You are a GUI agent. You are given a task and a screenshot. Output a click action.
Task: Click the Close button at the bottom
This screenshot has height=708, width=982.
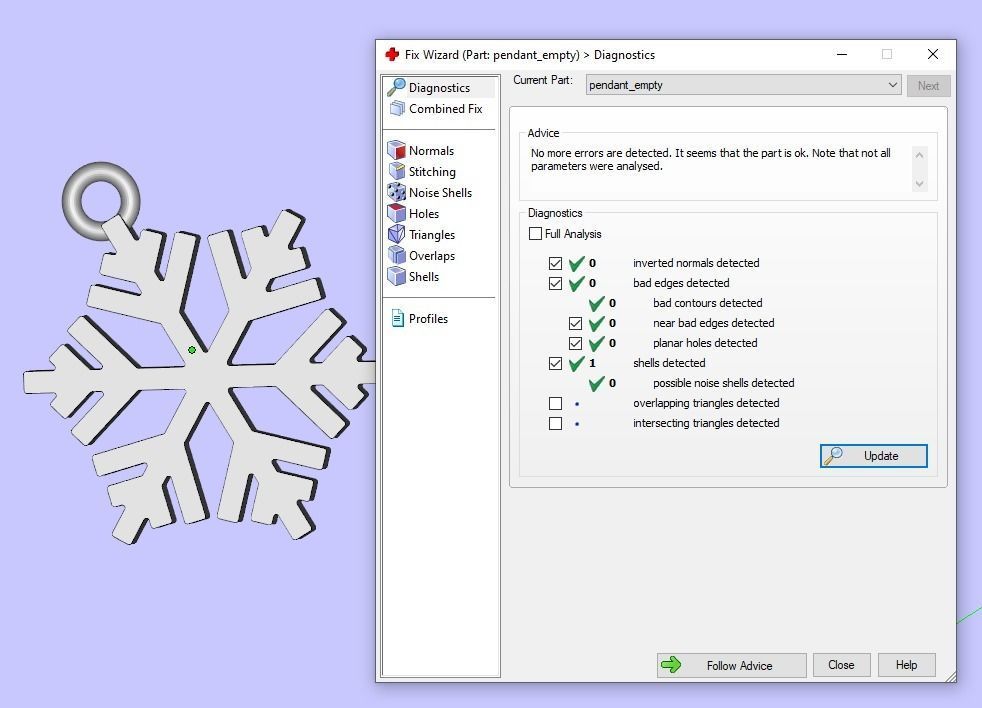pos(841,665)
